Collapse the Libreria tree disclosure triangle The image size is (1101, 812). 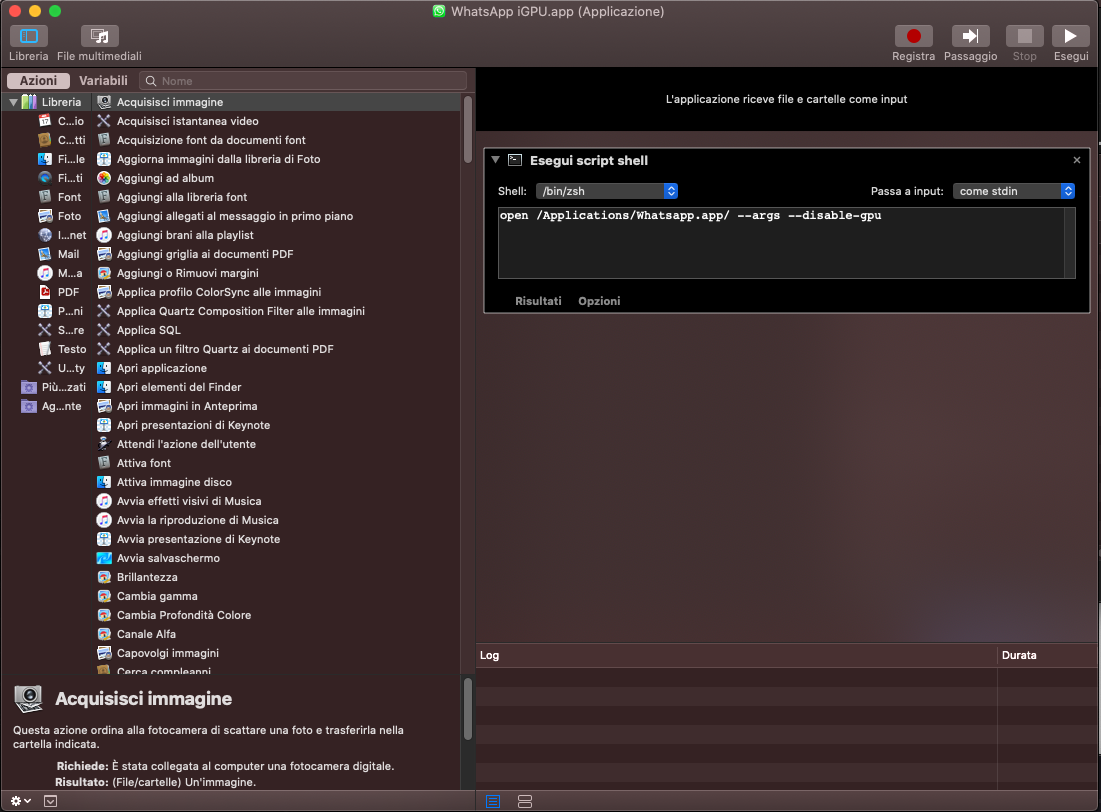click(13, 102)
